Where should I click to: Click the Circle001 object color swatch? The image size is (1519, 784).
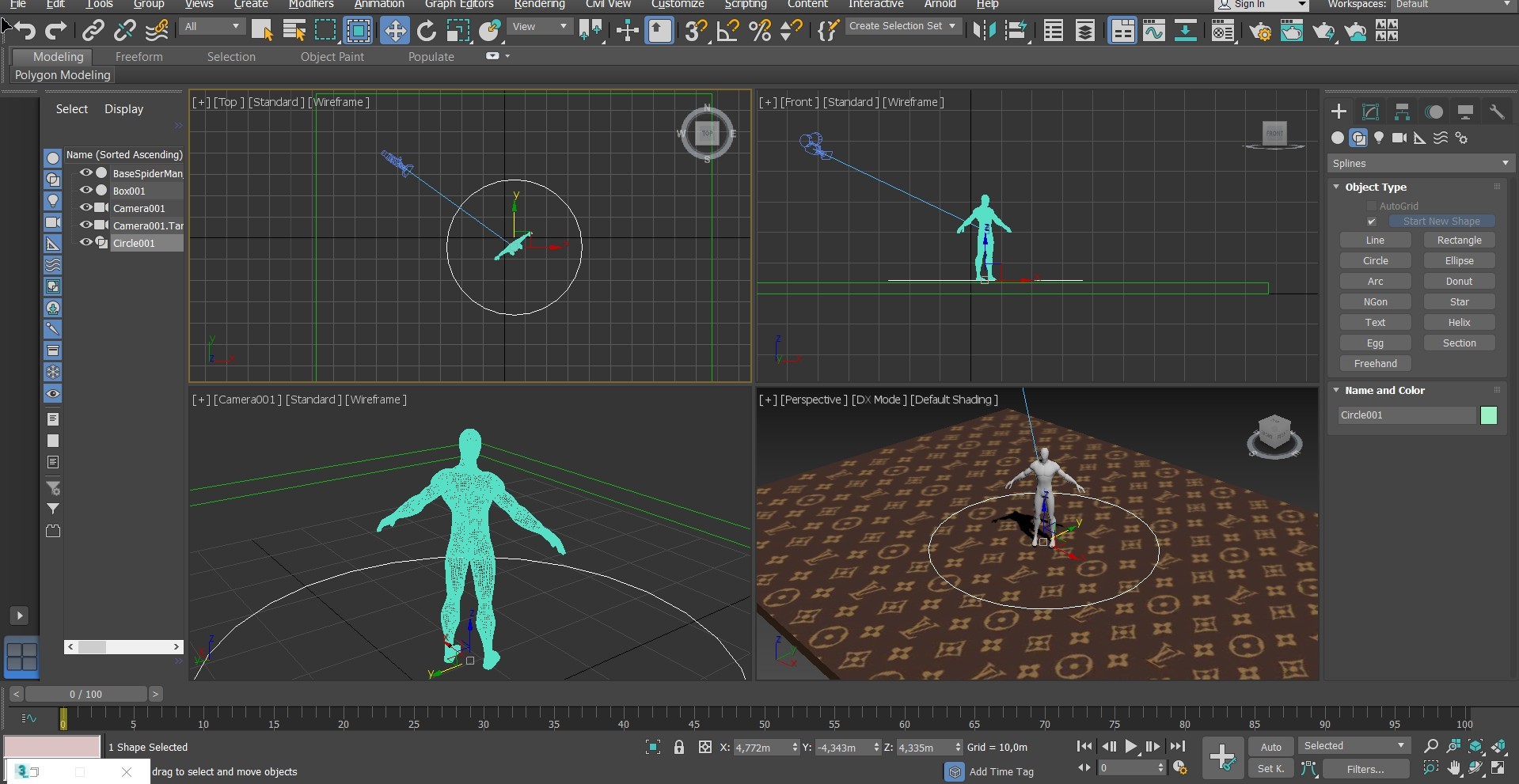click(1488, 415)
